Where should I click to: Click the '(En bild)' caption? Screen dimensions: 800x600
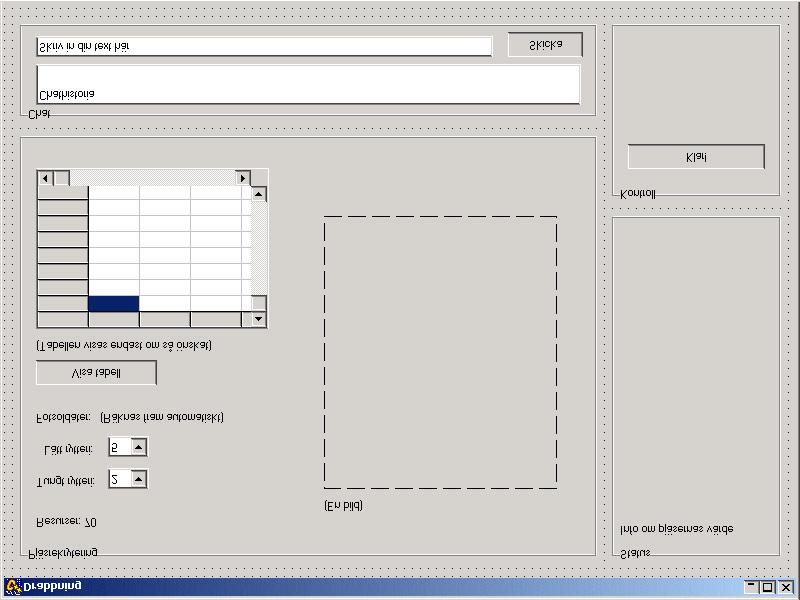[343, 506]
